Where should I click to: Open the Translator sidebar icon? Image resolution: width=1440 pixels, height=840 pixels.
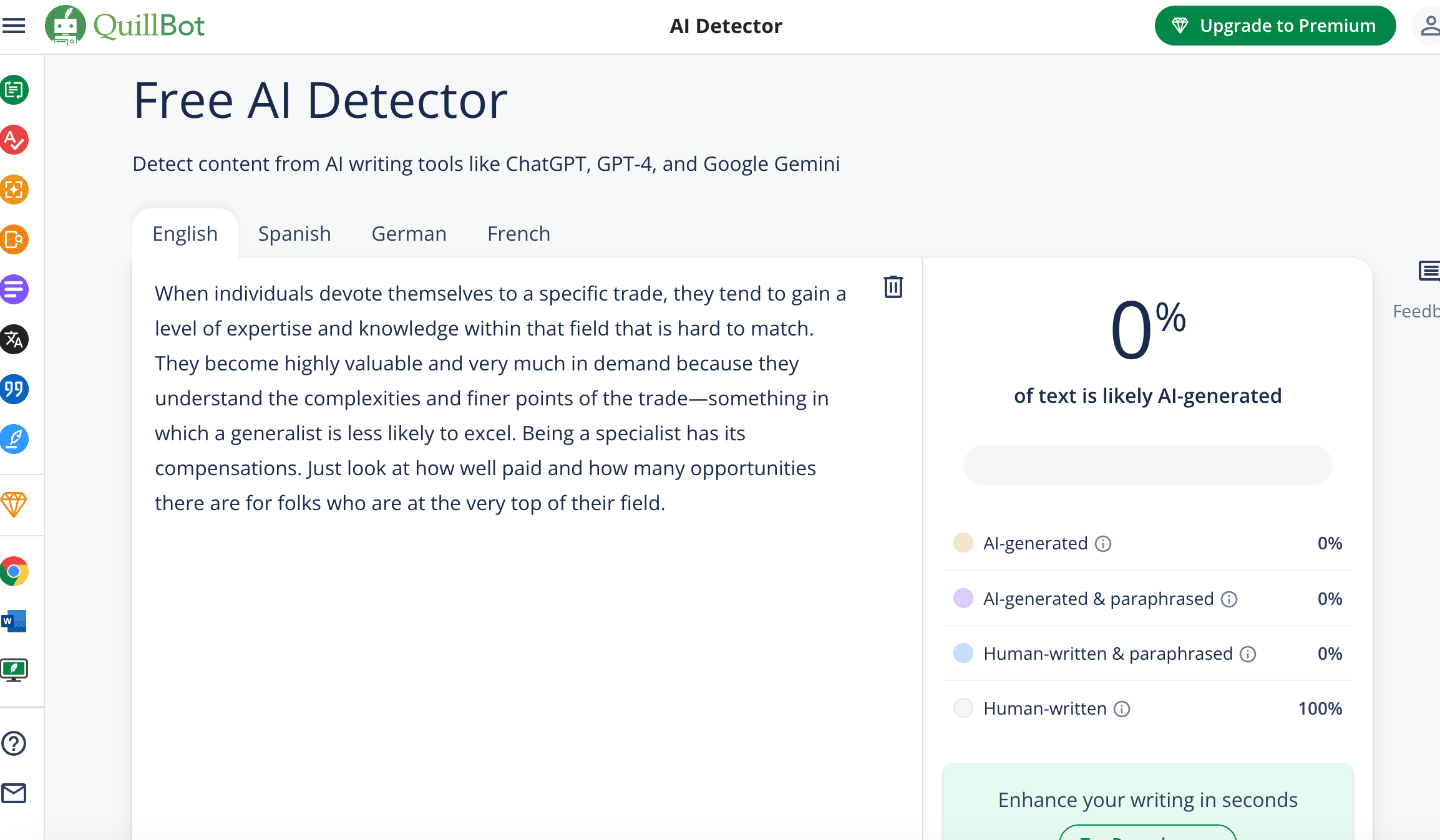[14, 339]
